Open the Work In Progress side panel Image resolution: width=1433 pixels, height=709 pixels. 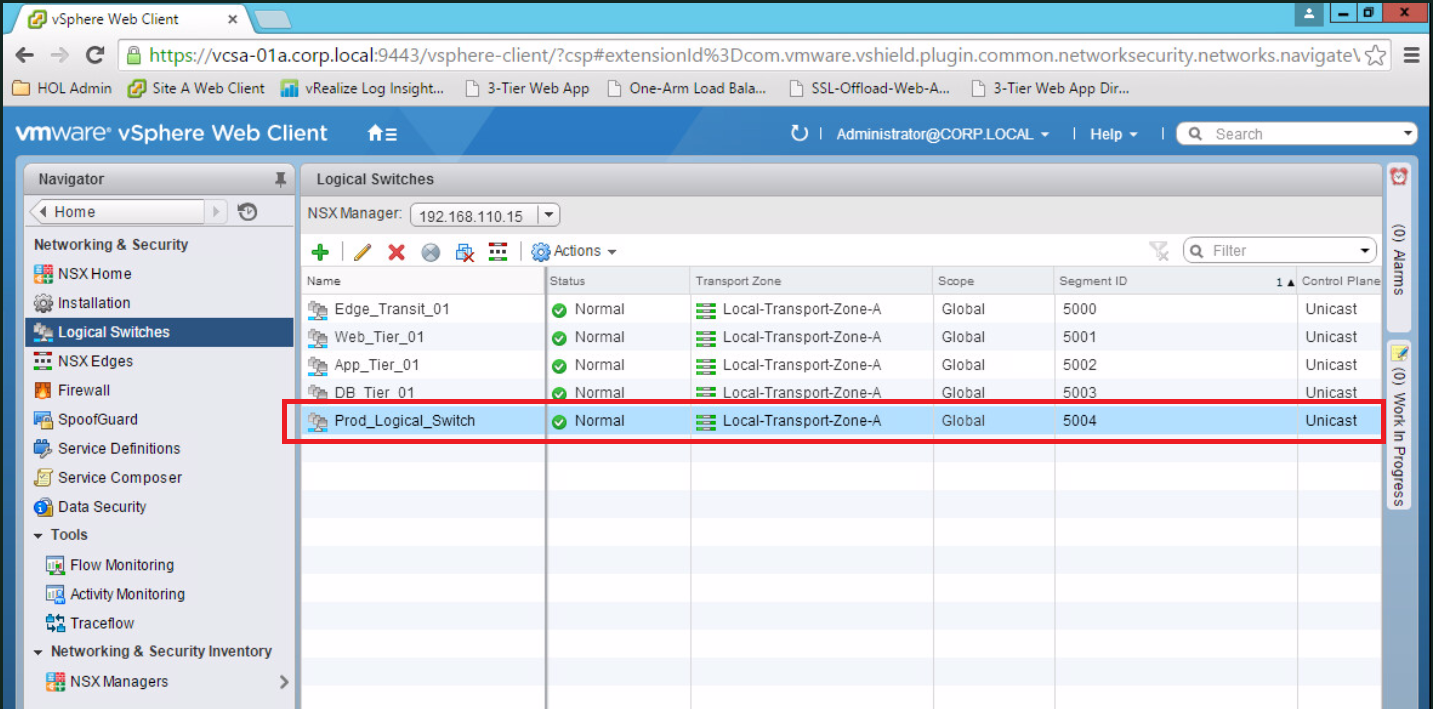[x=1399, y=424]
